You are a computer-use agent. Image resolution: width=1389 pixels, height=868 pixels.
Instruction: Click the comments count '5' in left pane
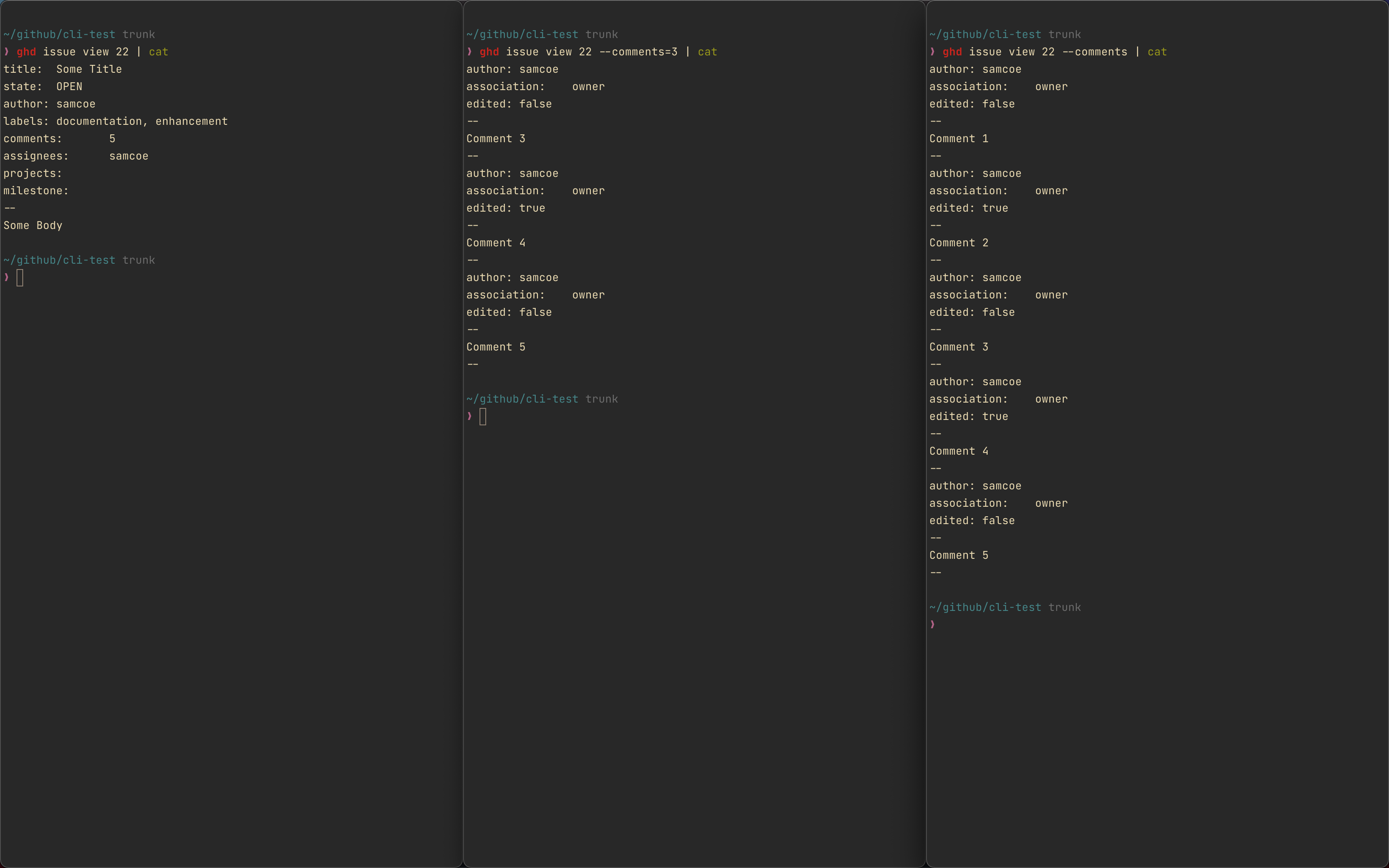[x=112, y=138]
